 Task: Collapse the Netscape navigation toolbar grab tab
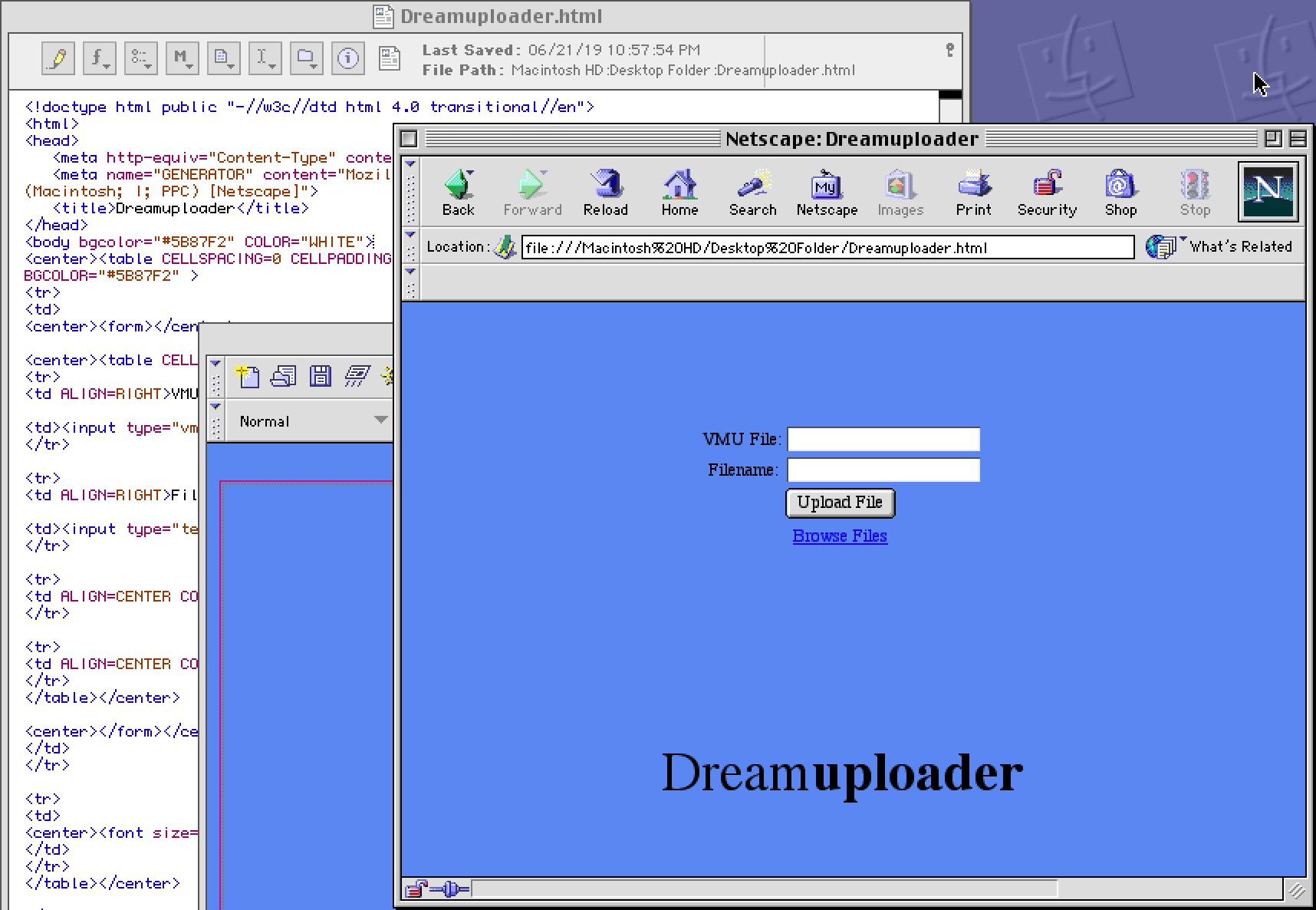click(411, 163)
